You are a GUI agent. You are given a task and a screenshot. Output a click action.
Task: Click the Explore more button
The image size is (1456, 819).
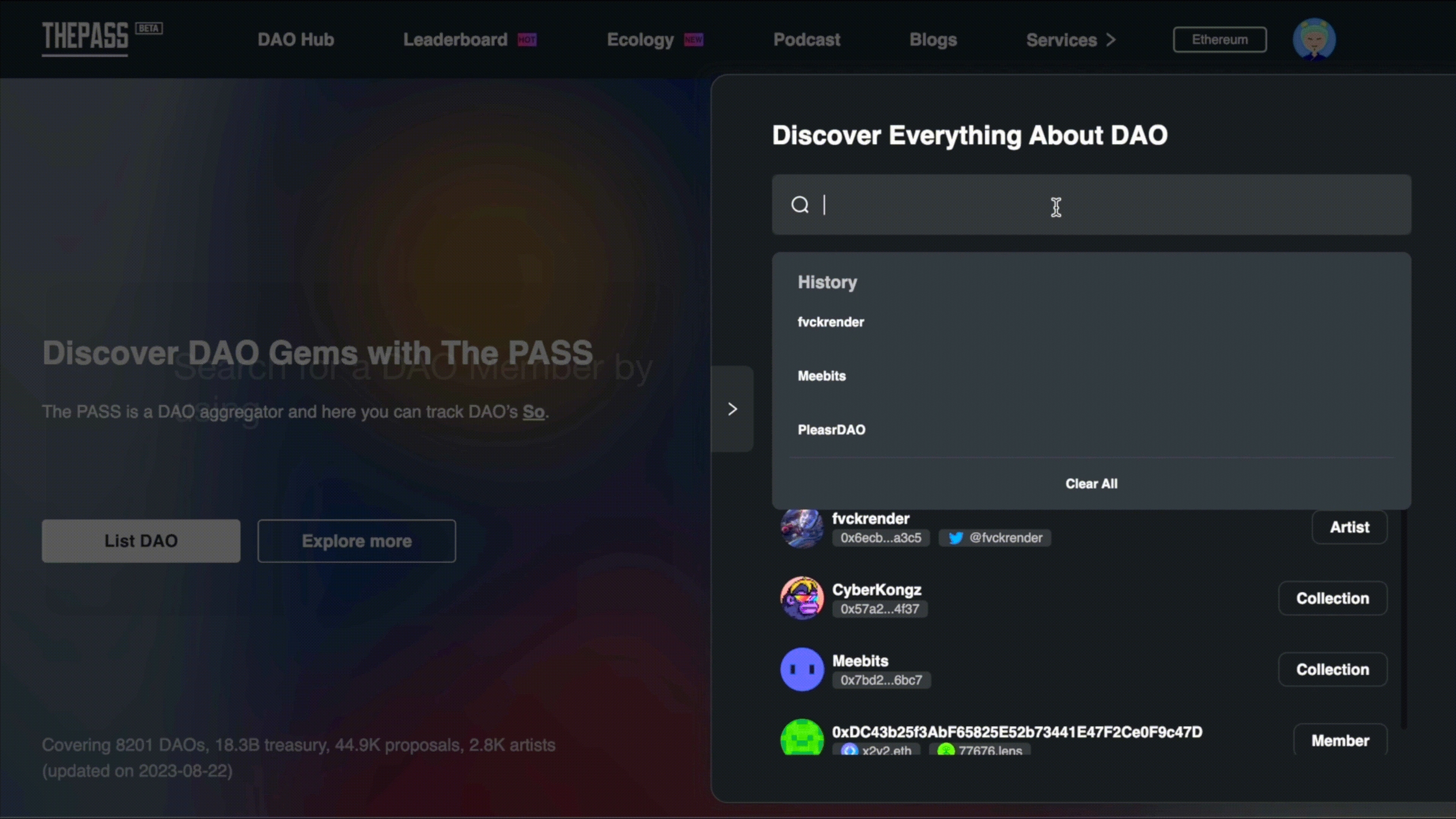356,541
